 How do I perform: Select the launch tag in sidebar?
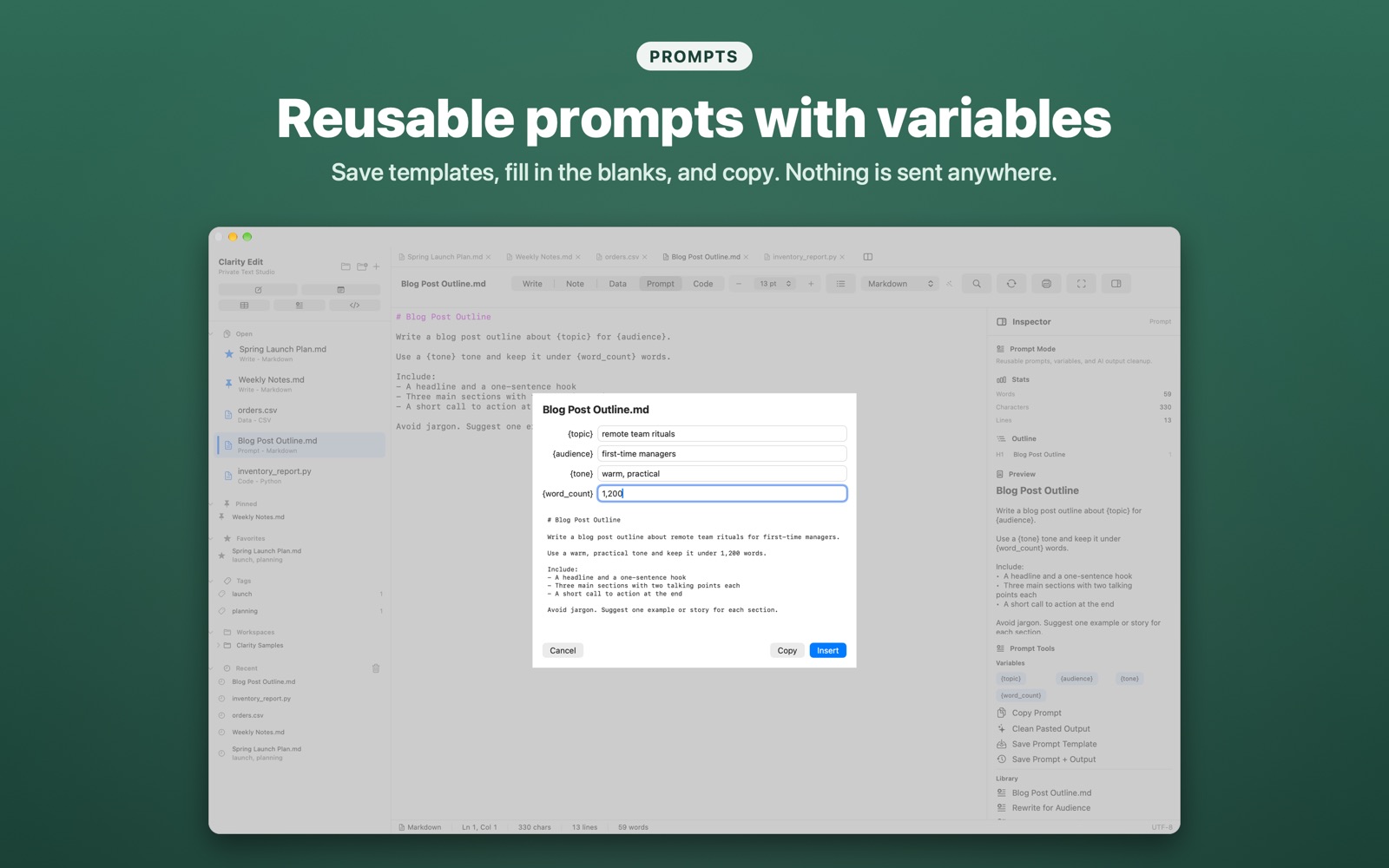[300, 595]
